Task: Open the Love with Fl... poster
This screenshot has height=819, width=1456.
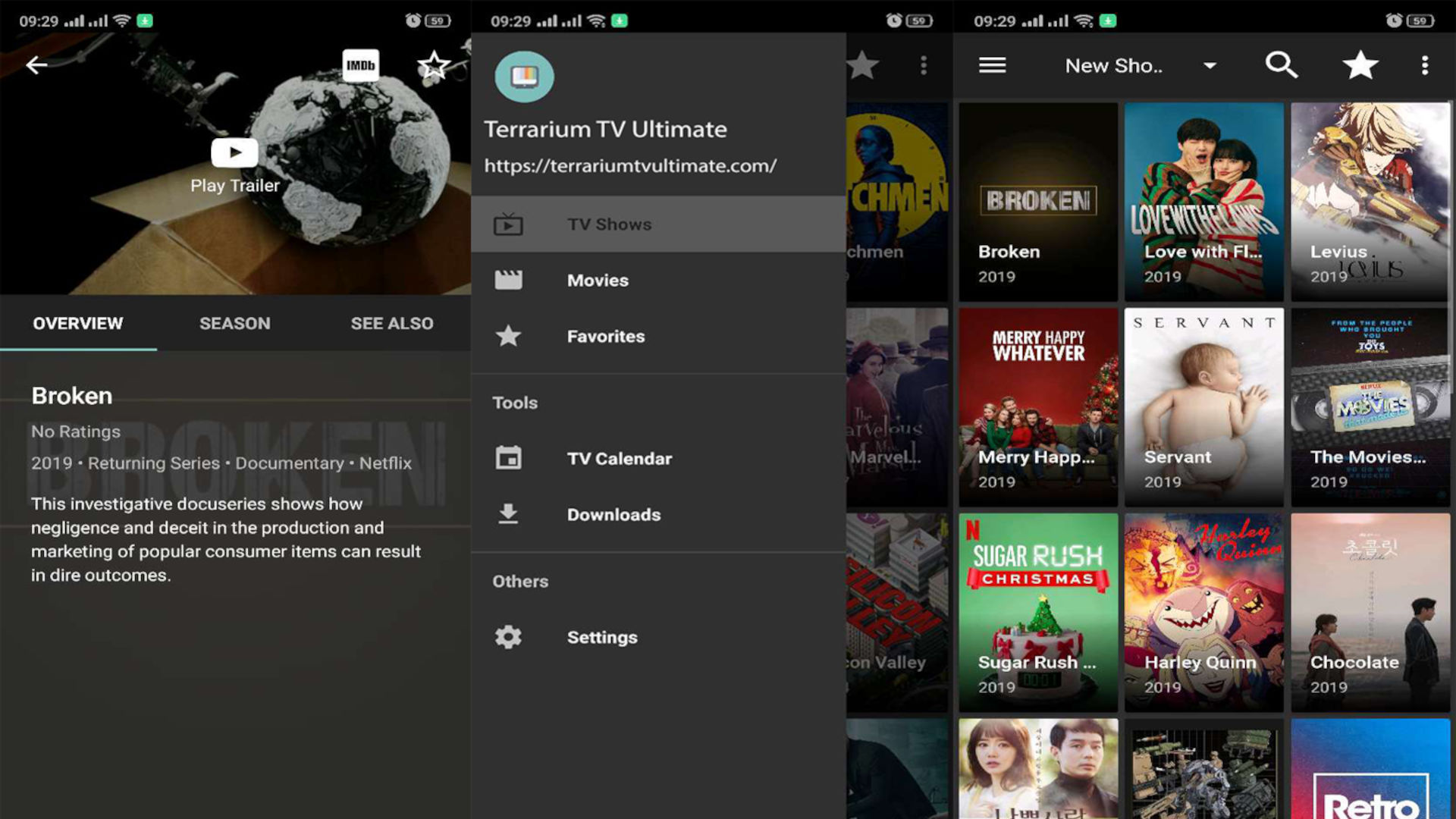Action: (x=1204, y=202)
